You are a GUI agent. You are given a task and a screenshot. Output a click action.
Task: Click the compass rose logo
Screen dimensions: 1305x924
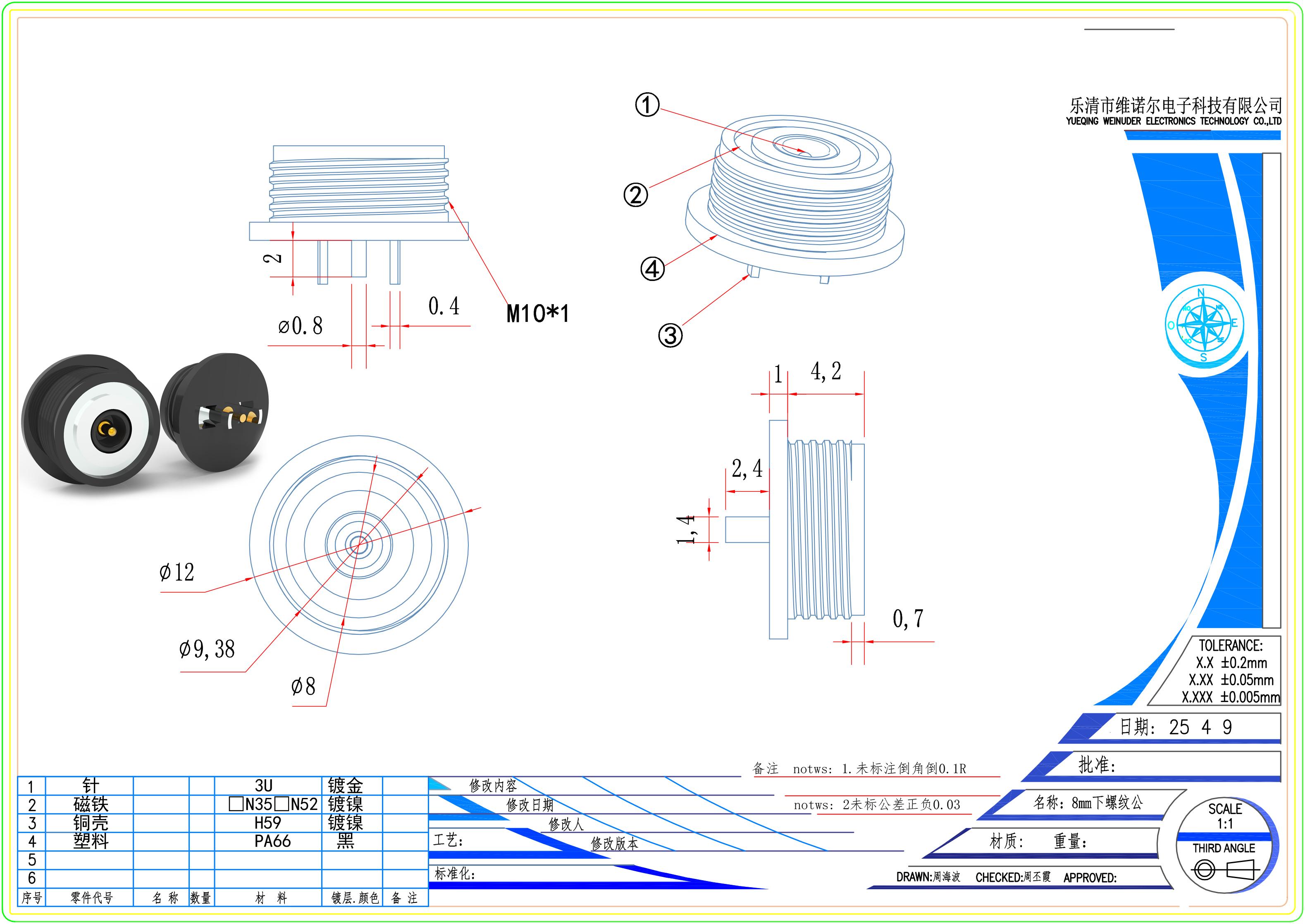click(1204, 324)
